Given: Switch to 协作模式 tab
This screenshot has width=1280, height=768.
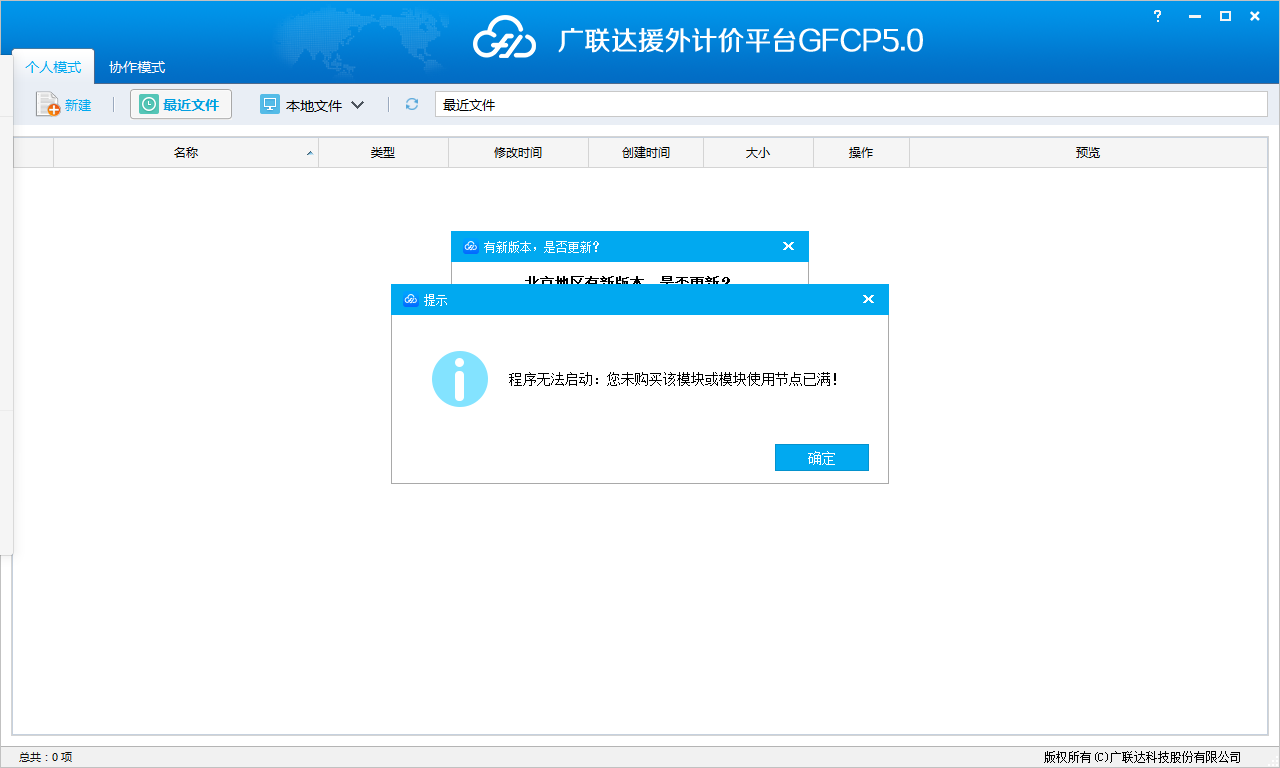Looking at the screenshot, I should pos(137,67).
